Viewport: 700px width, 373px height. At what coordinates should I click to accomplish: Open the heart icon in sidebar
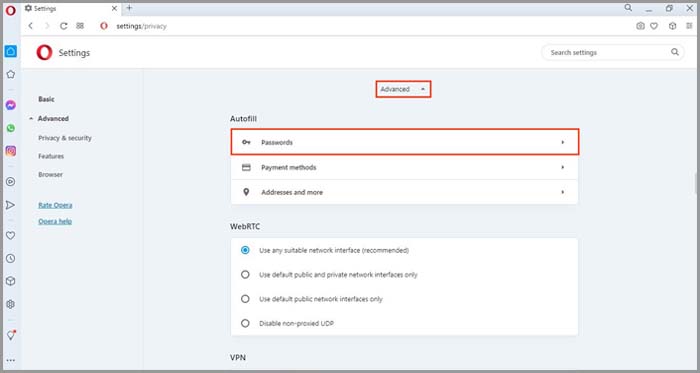pyautogui.click(x=11, y=236)
